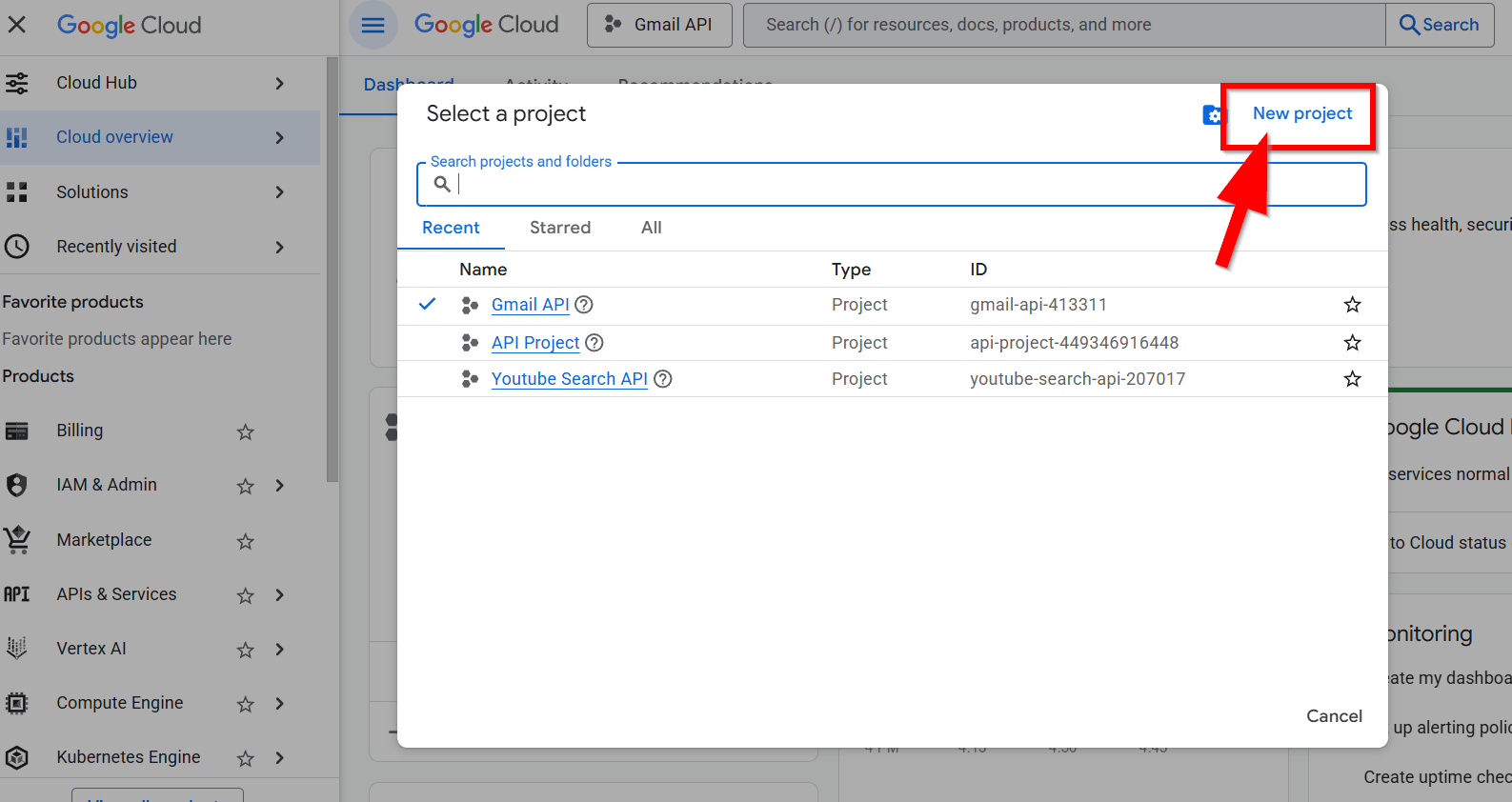Expand the IAM & Admin submenu arrow

[x=280, y=486]
